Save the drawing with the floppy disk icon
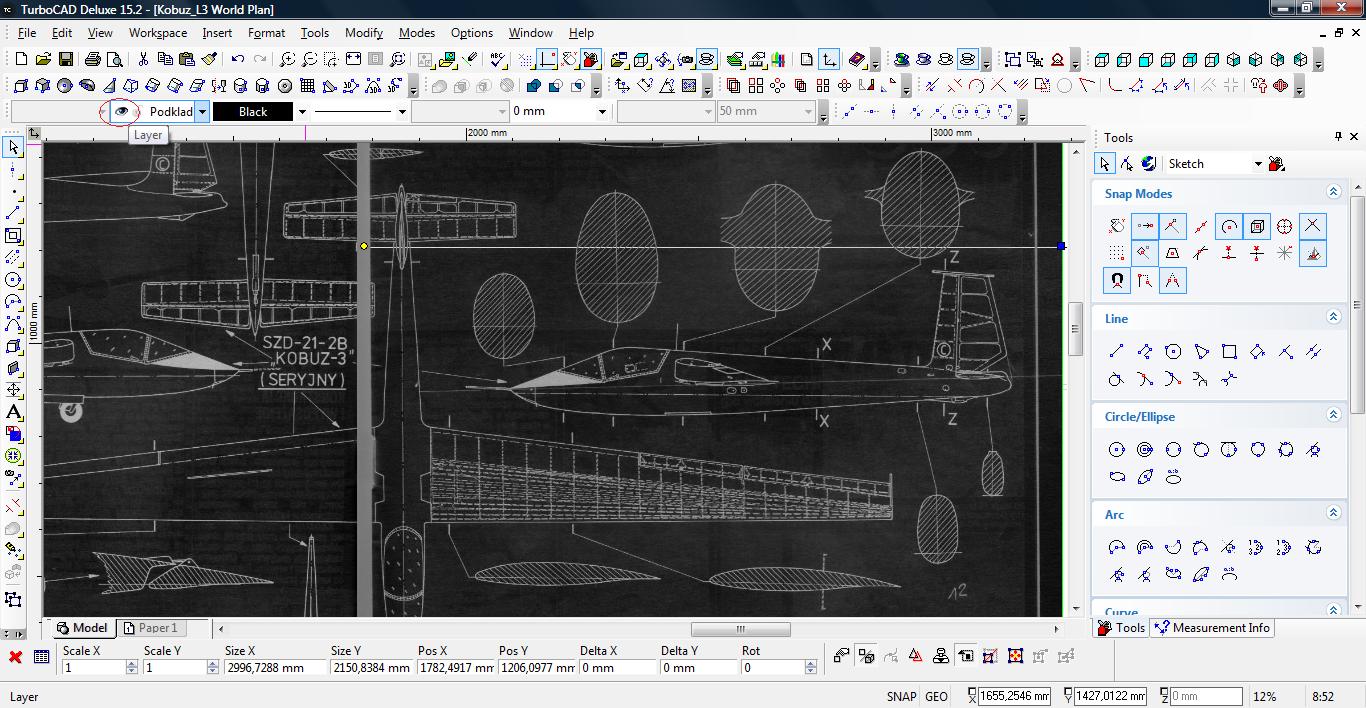Screen dimensions: 1366x708 (65, 60)
